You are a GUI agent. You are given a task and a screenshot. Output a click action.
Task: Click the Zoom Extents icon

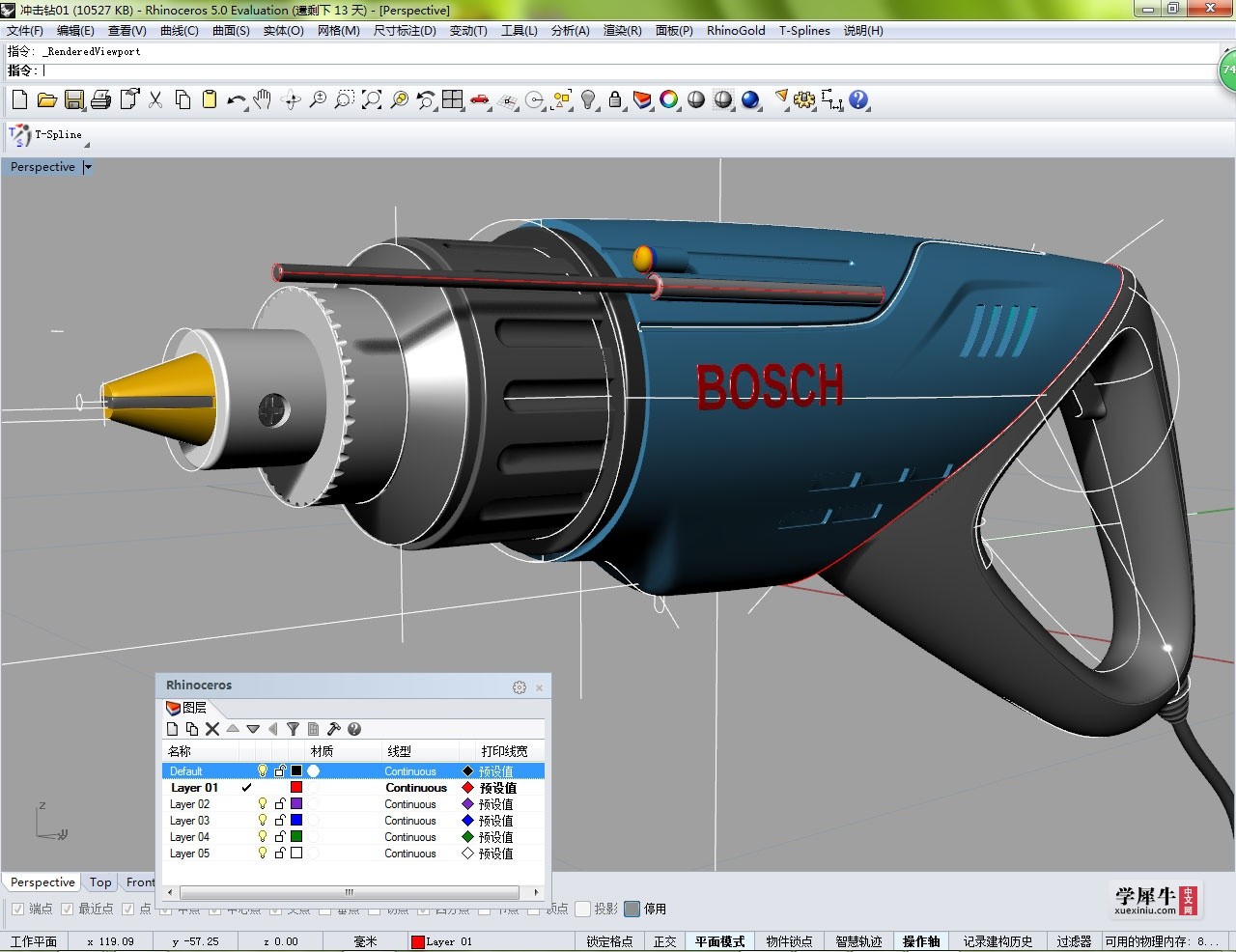tap(372, 99)
